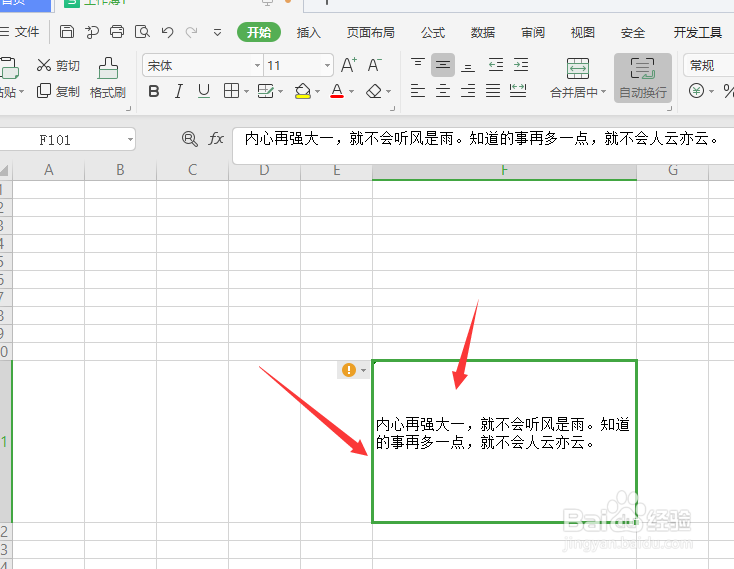Switch to 安全 tab
This screenshot has width=734, height=569.
tap(632, 32)
